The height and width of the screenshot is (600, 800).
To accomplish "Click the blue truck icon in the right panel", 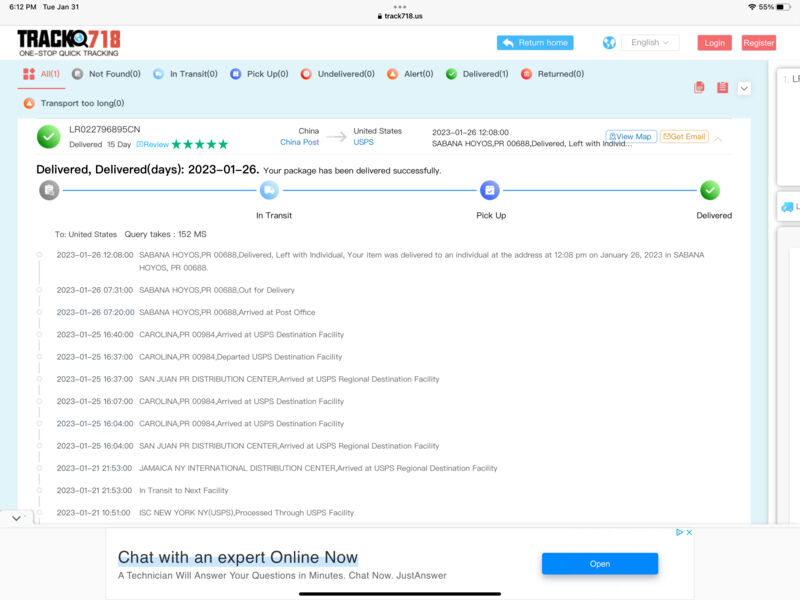I will point(787,207).
